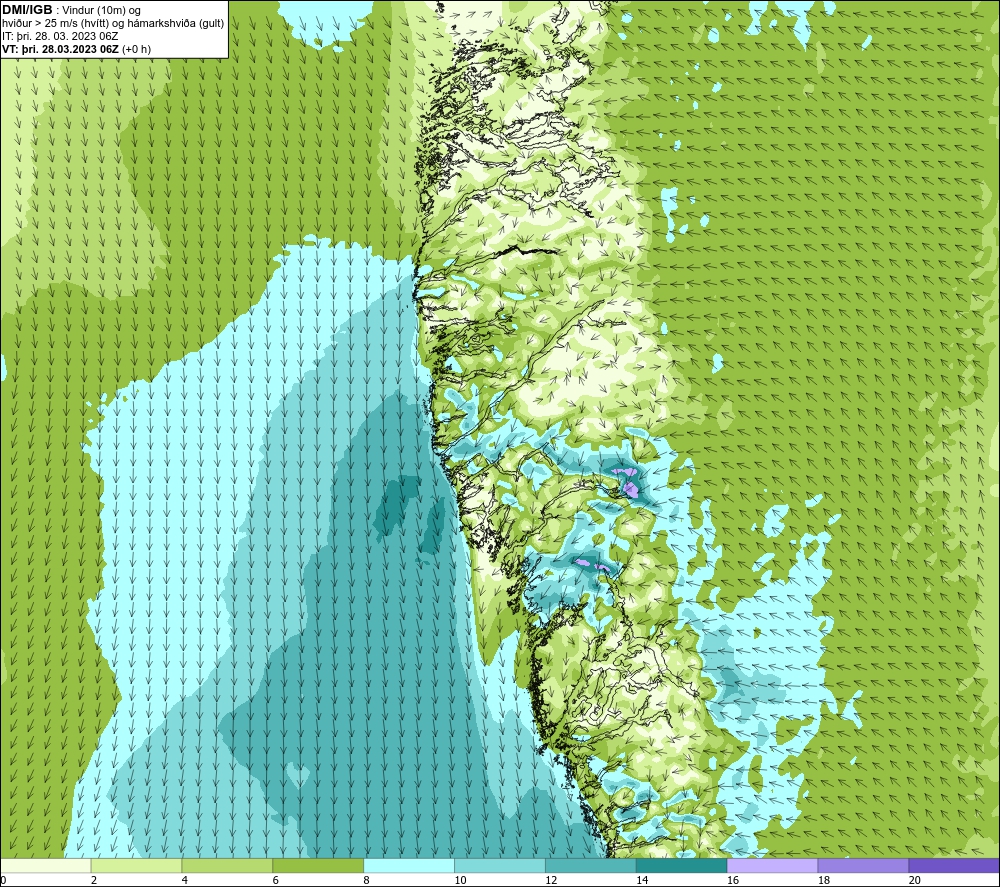Image resolution: width=1000 pixels, height=887 pixels.
Task: Click the legend label '16'
Action: point(733,880)
